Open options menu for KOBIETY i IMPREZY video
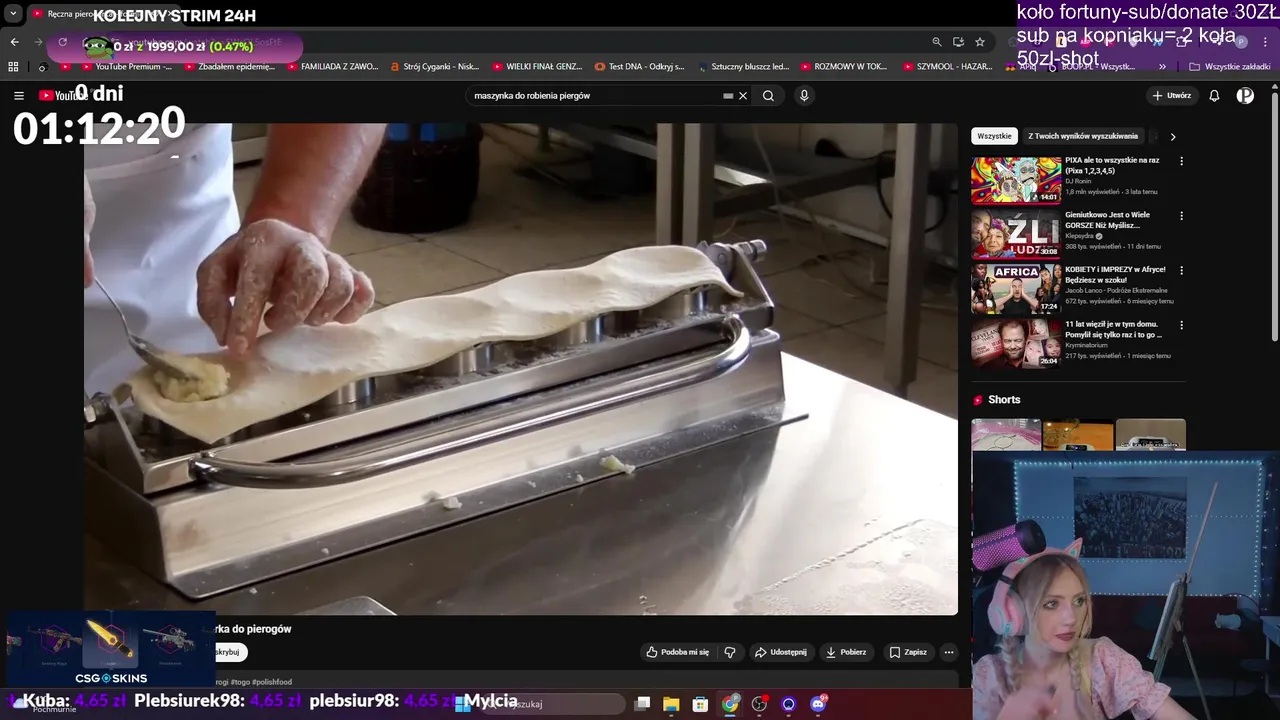This screenshot has height=720, width=1280. point(1181,270)
